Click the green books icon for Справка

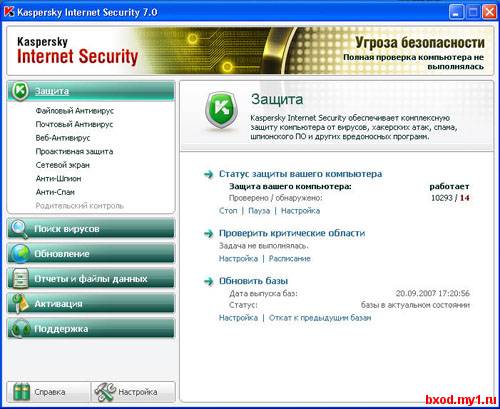pyautogui.click(x=22, y=392)
